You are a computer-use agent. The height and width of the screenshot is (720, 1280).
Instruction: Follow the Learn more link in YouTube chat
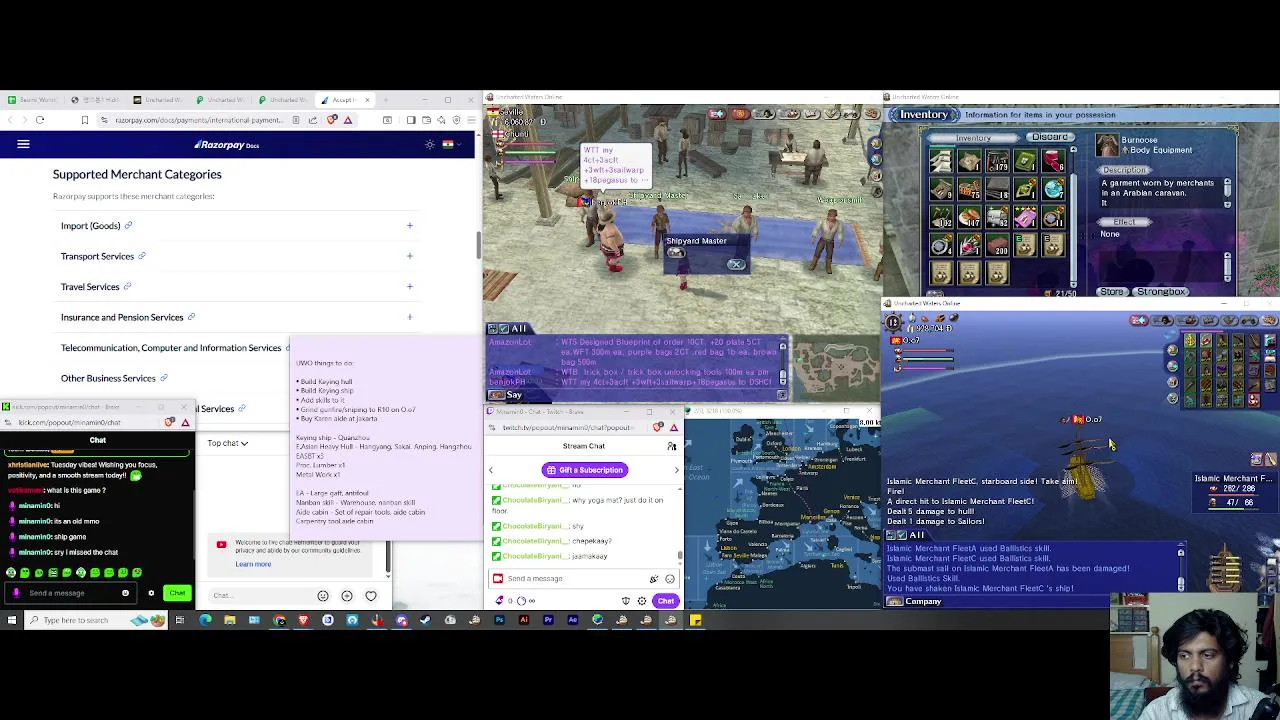(253, 564)
